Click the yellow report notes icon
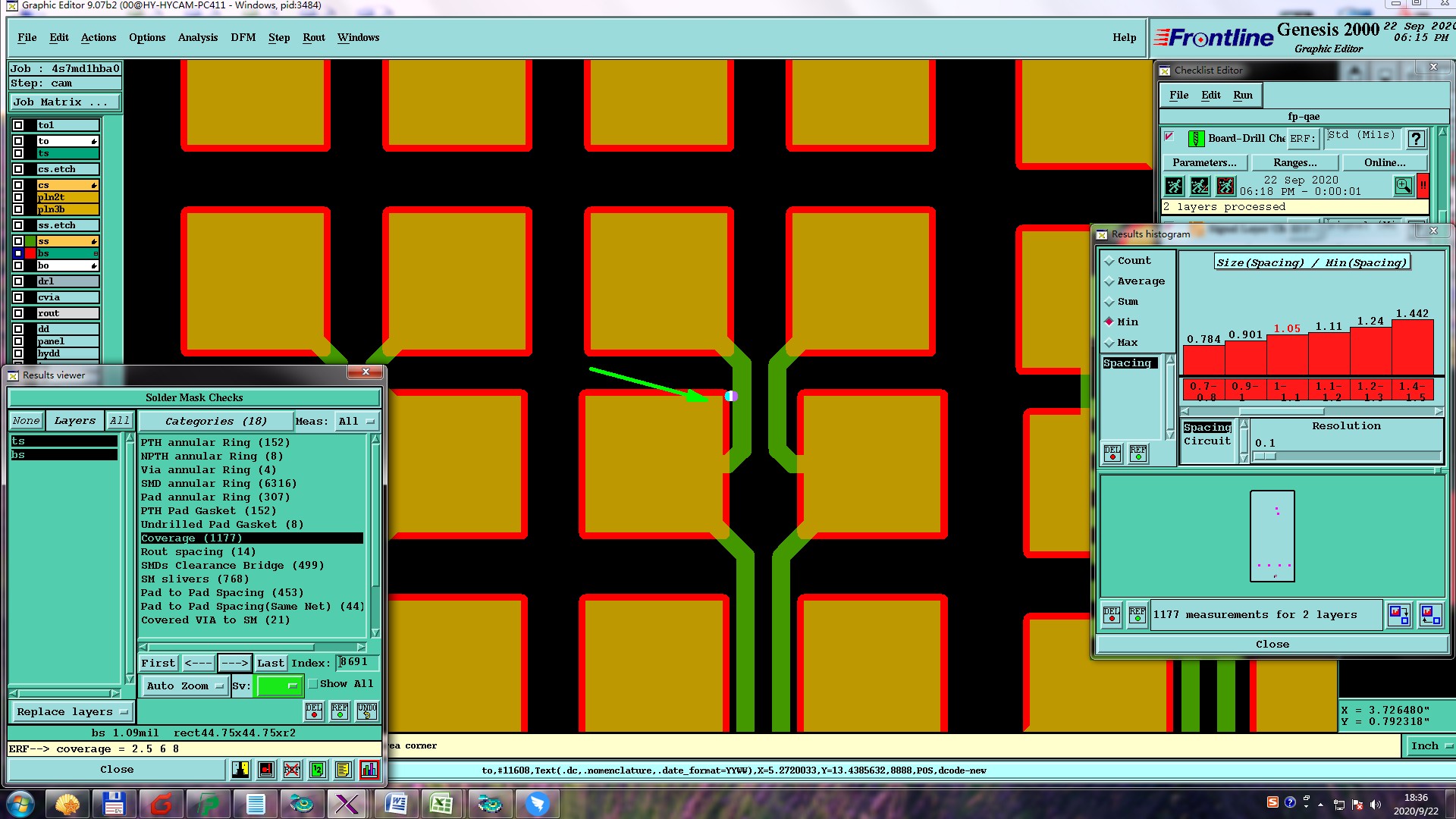 tap(343, 770)
